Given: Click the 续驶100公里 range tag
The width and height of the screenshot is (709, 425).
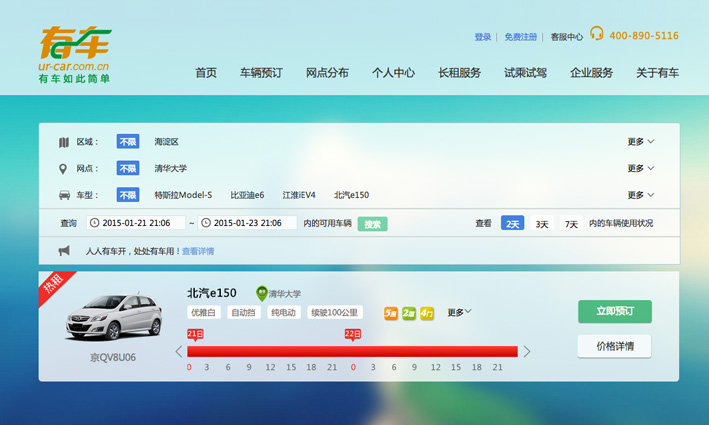Looking at the screenshot, I should pos(335,312).
